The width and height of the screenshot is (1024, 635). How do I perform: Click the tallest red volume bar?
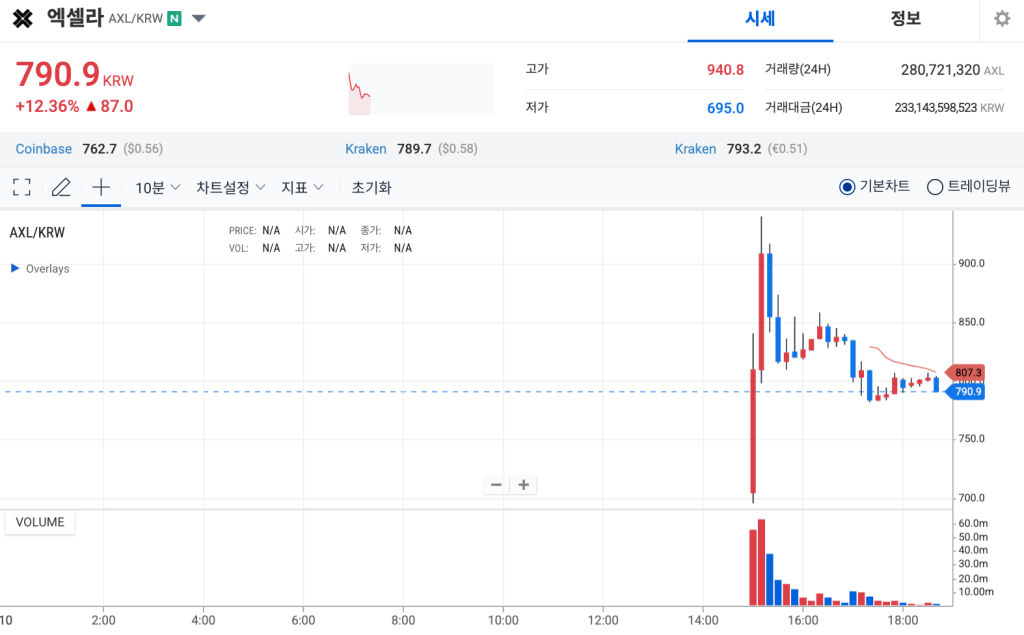[x=761, y=562]
